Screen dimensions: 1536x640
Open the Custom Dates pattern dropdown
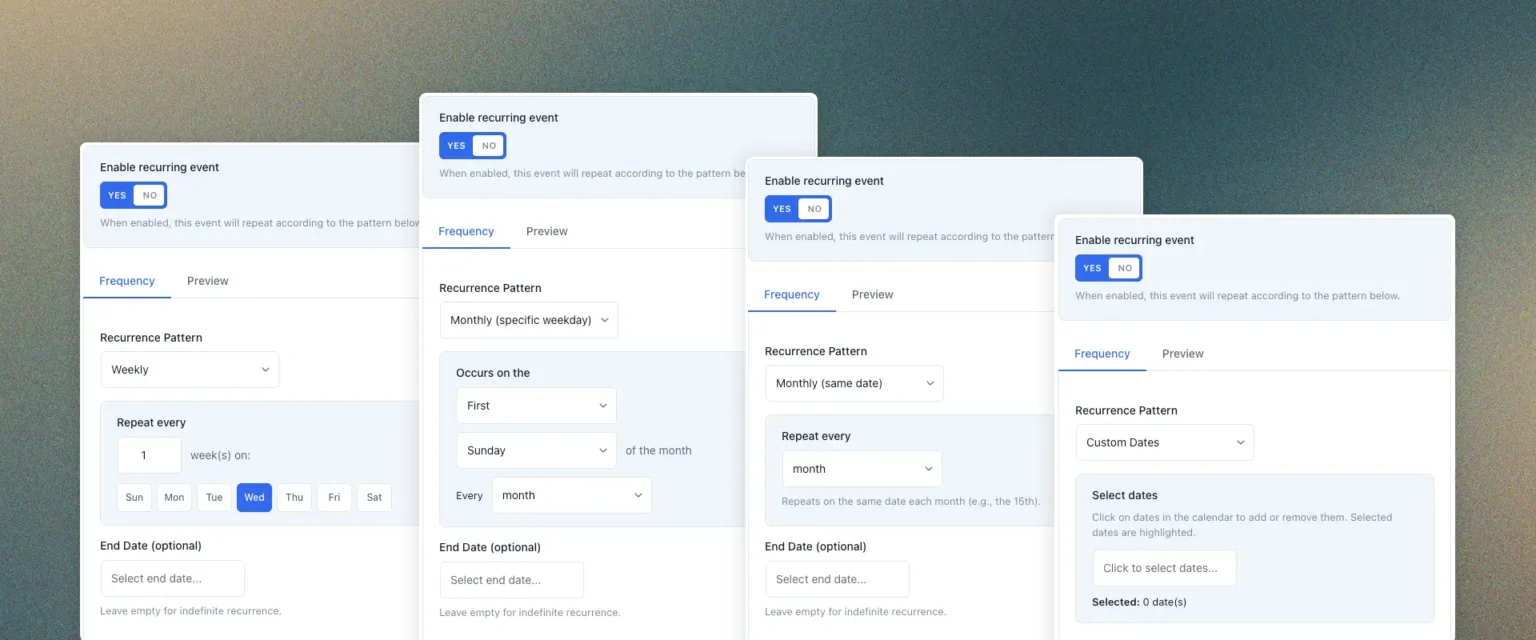click(1165, 443)
